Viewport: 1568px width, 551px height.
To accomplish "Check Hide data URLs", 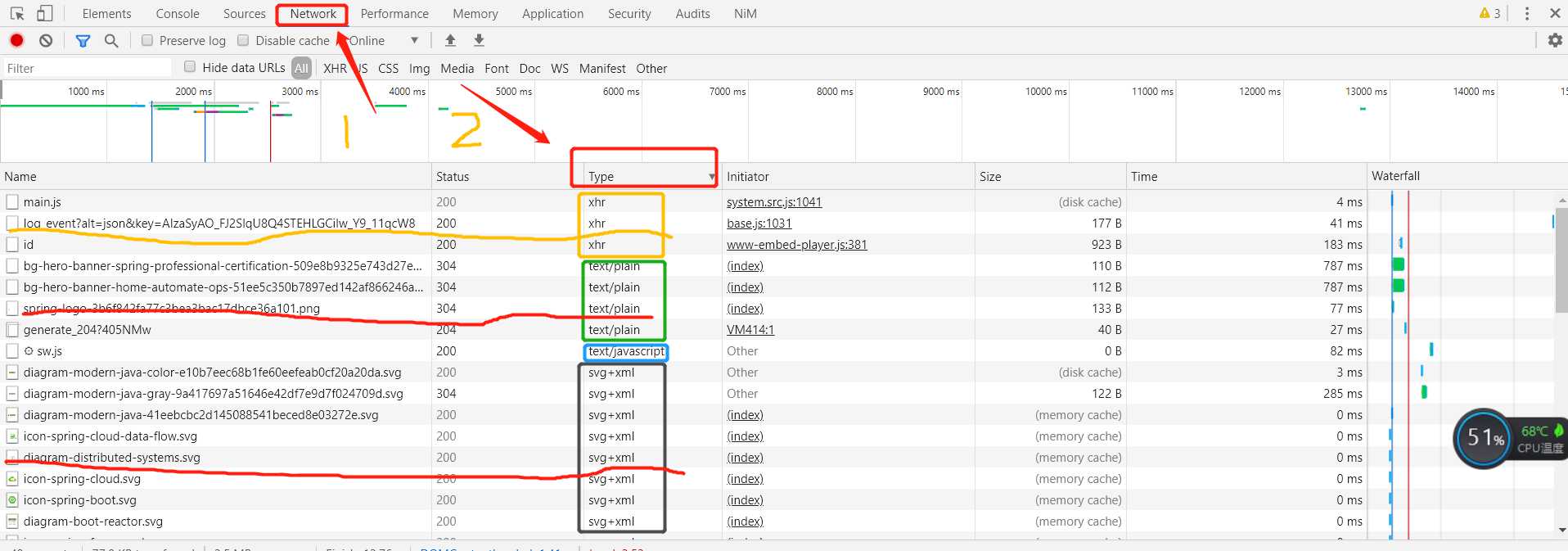I will point(190,67).
